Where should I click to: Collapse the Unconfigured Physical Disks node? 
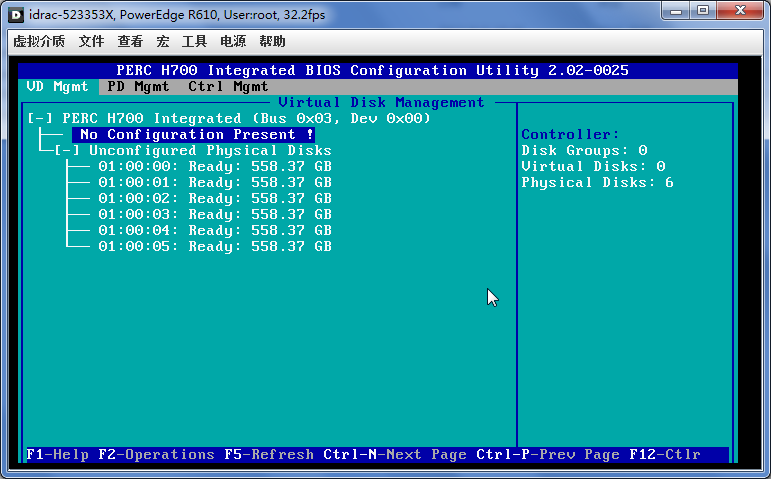pyautogui.click(x=67, y=151)
